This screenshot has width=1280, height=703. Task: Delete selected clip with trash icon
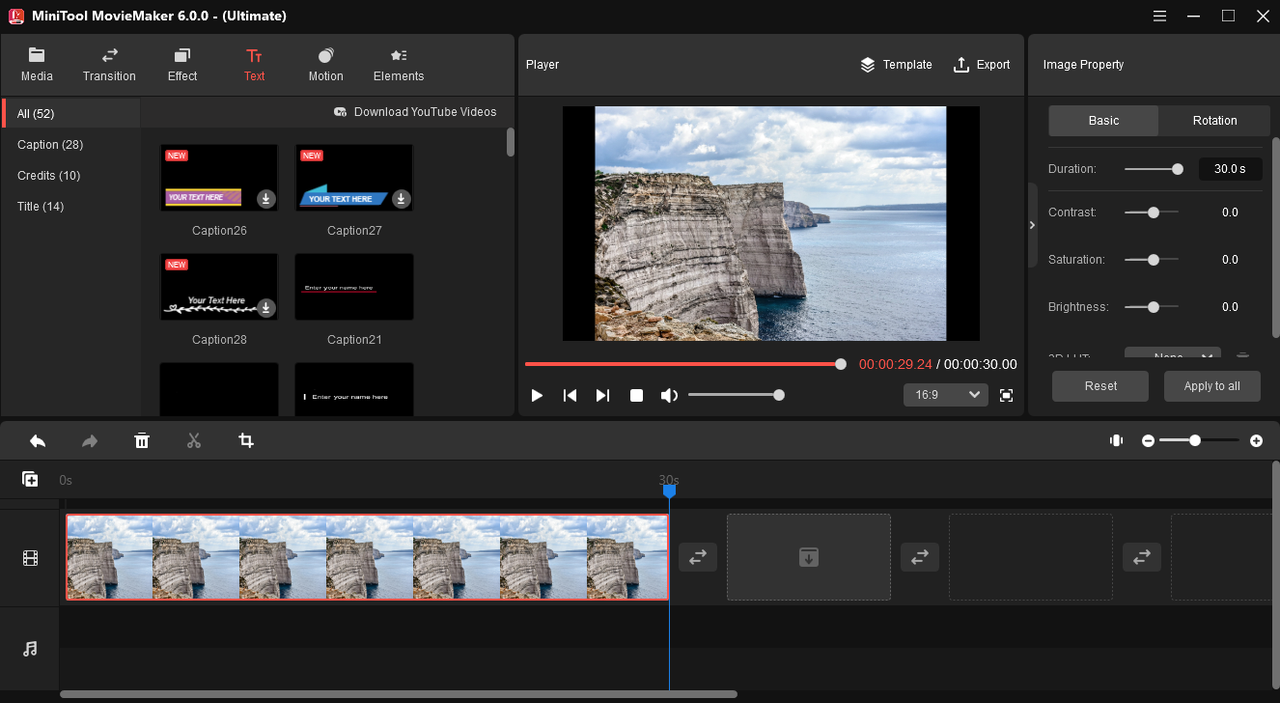[142, 441]
